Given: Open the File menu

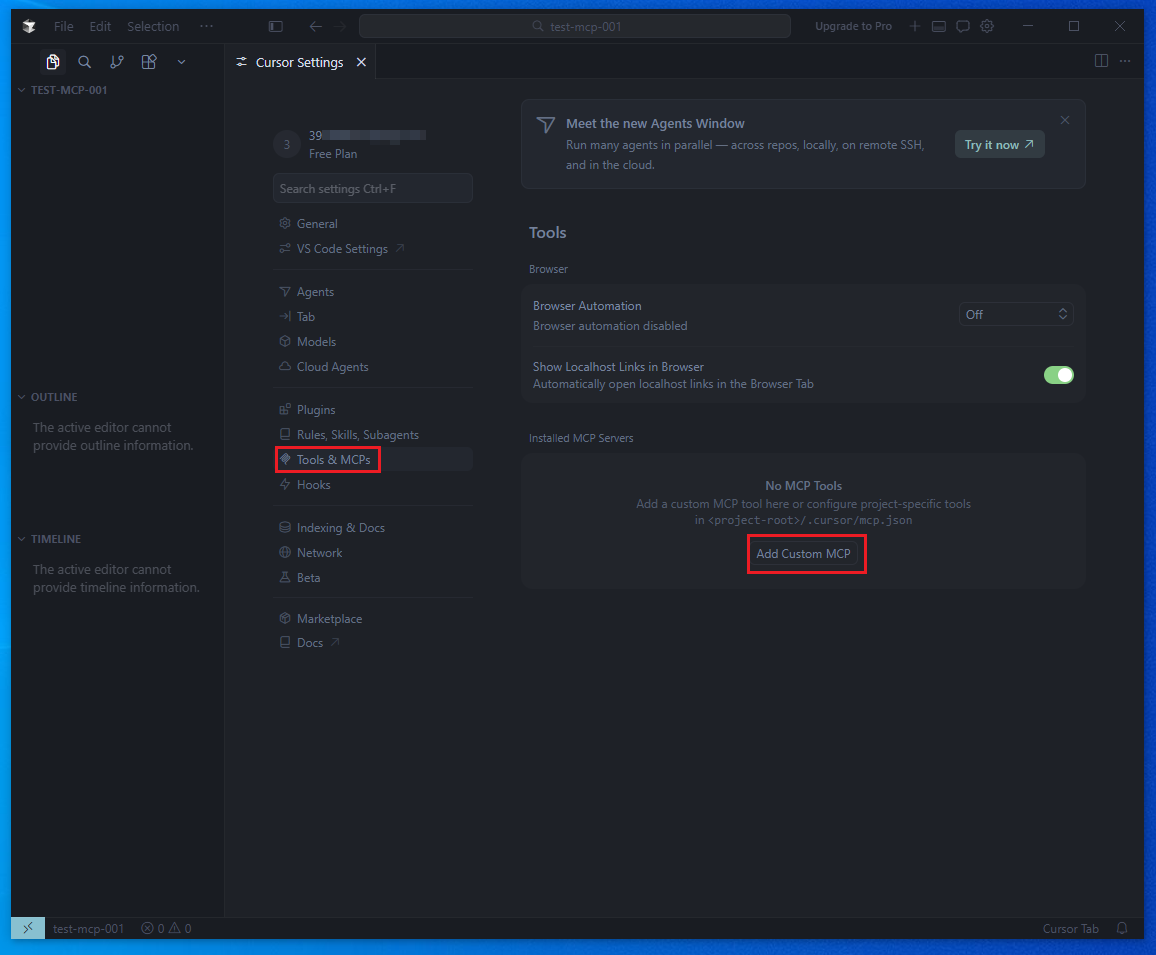Looking at the screenshot, I should (63, 27).
